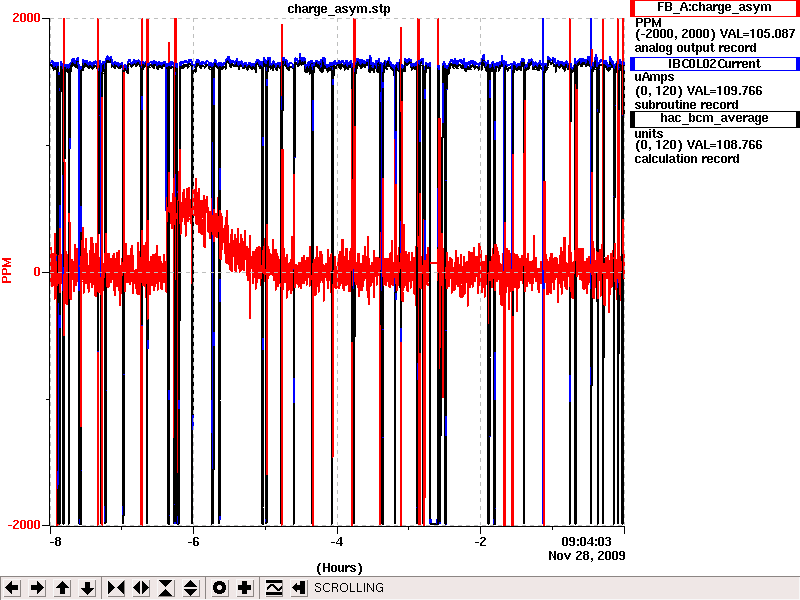Image resolution: width=800 pixels, height=600 pixels.
Task: Click the (-2000, 2000) VAL=105.087 readout
Action: (715, 34)
